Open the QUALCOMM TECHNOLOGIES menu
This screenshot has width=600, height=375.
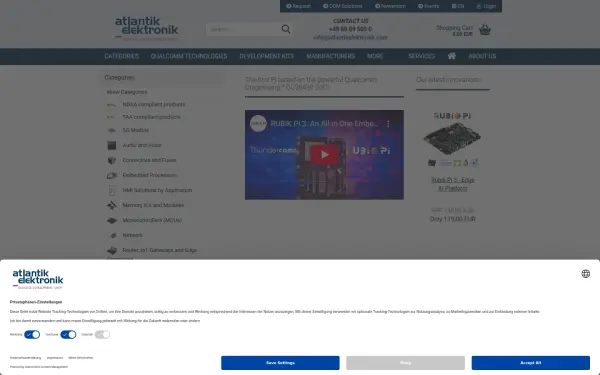[189, 56]
